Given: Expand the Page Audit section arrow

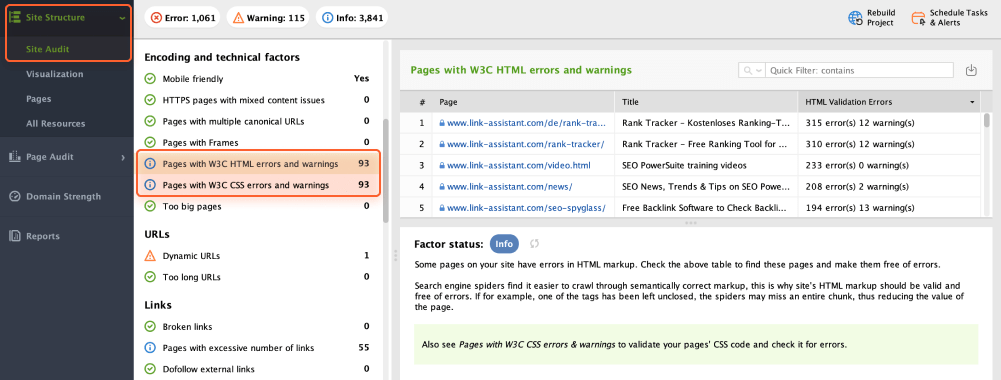Looking at the screenshot, I should coord(123,157).
